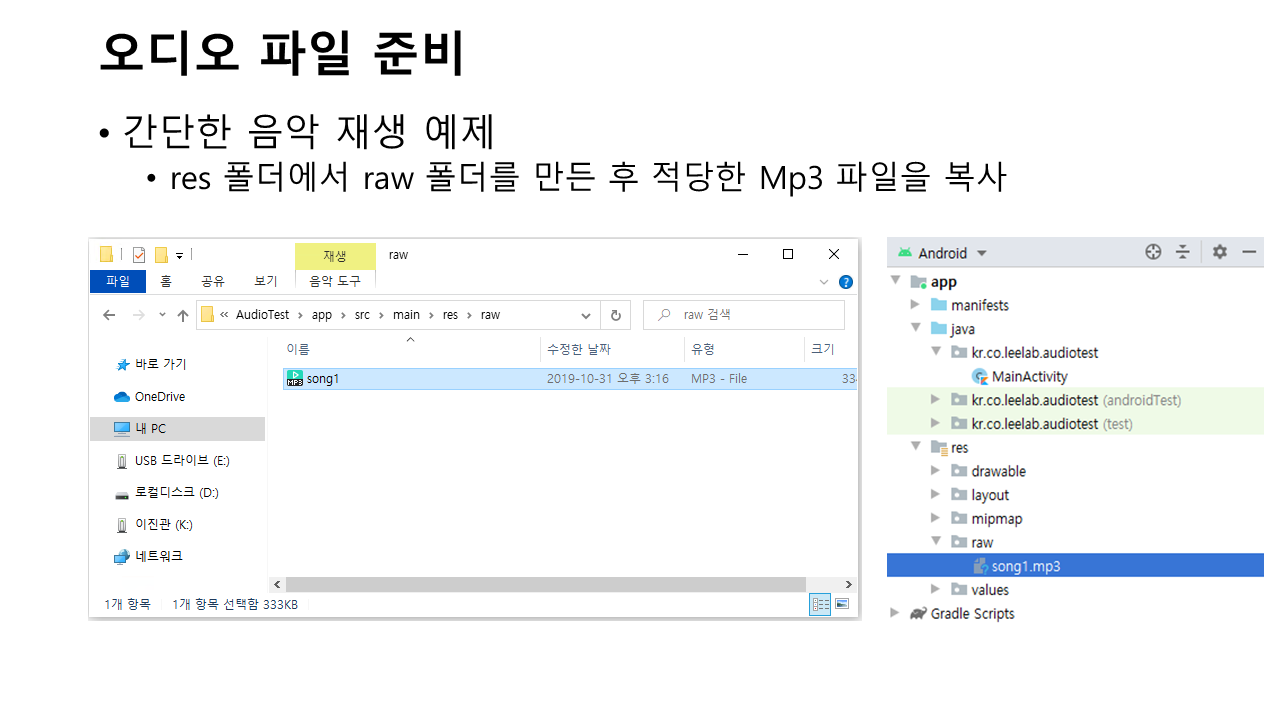Viewport: 1280px width, 720px height.
Task: Go up one folder with up arrow
Action: pos(183,315)
